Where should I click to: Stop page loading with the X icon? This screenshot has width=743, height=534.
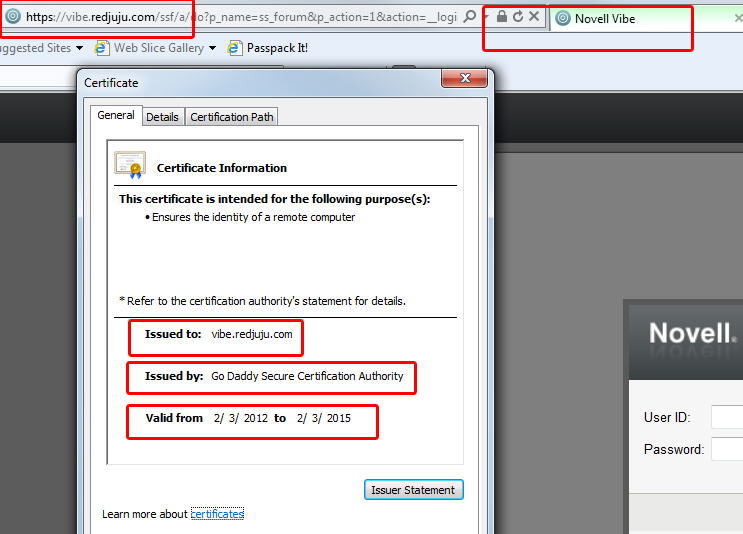[x=534, y=17]
